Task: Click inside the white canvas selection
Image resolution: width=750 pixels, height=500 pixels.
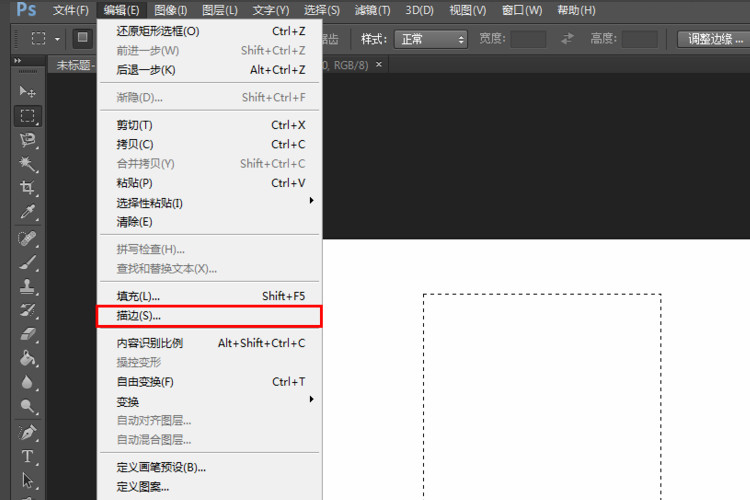Action: 542,397
